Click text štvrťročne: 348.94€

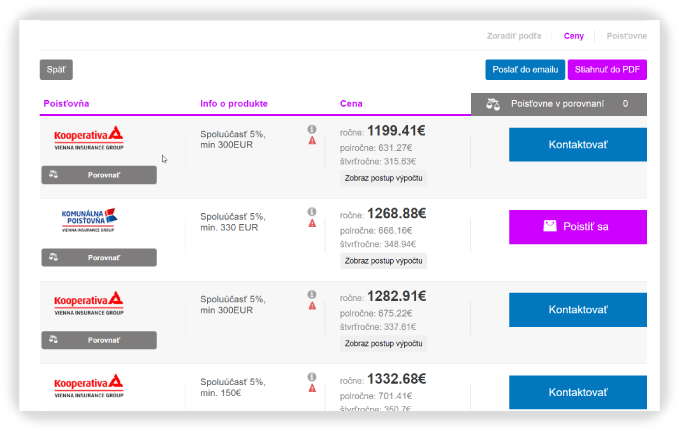378,244
